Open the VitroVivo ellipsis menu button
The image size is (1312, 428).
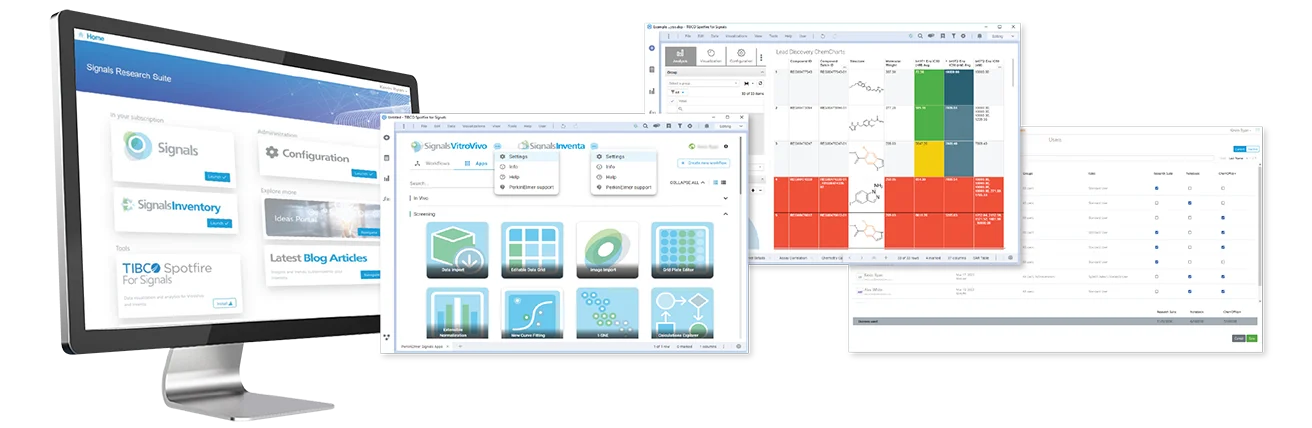(497, 147)
